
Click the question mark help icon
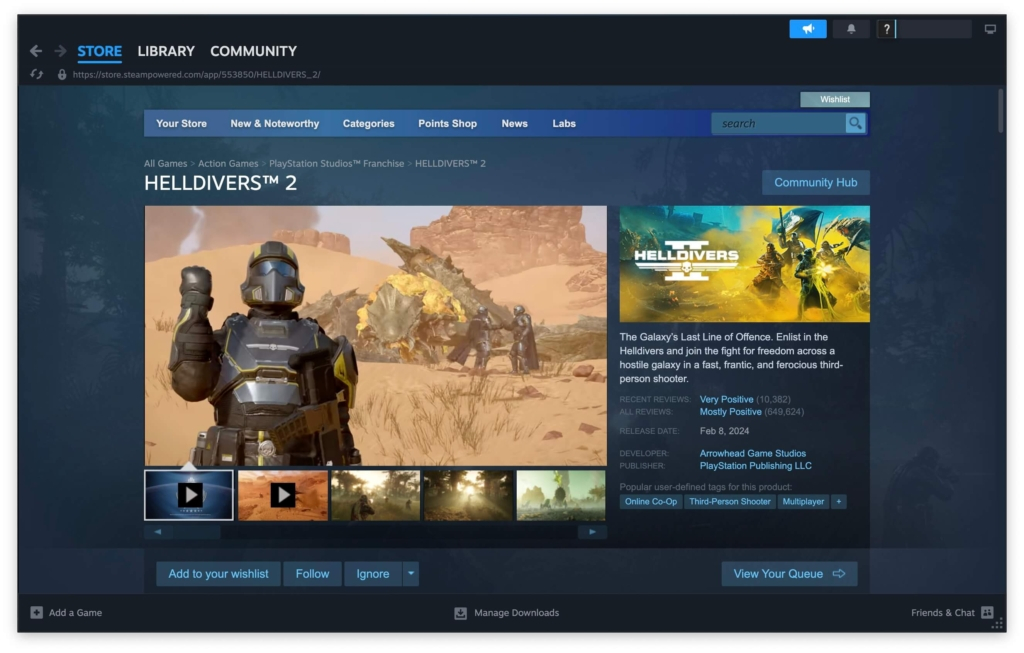pos(886,29)
